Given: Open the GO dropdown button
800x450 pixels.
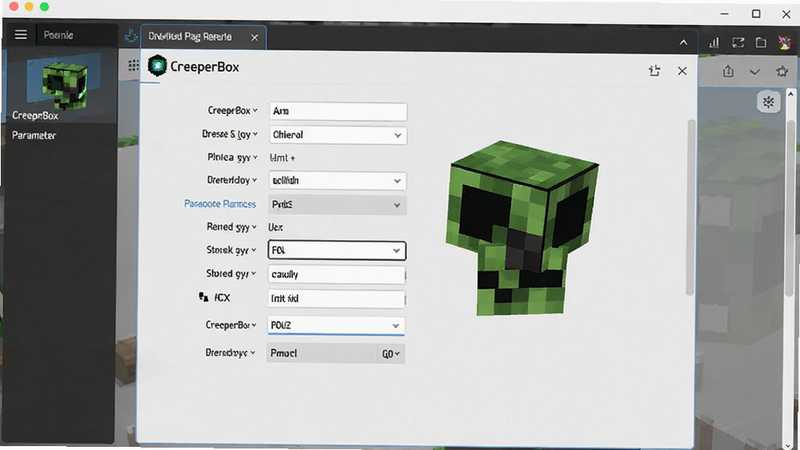Looking at the screenshot, I should coord(391,354).
